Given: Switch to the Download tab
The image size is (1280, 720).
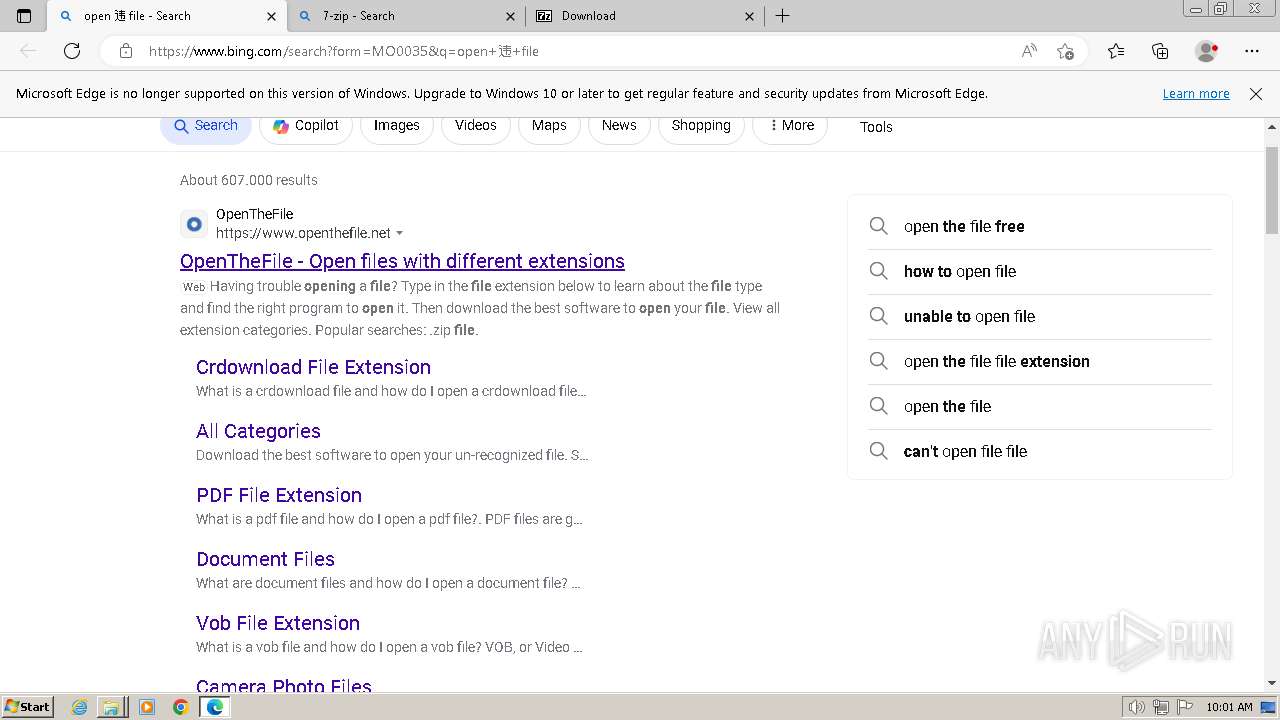Looking at the screenshot, I should [645, 16].
